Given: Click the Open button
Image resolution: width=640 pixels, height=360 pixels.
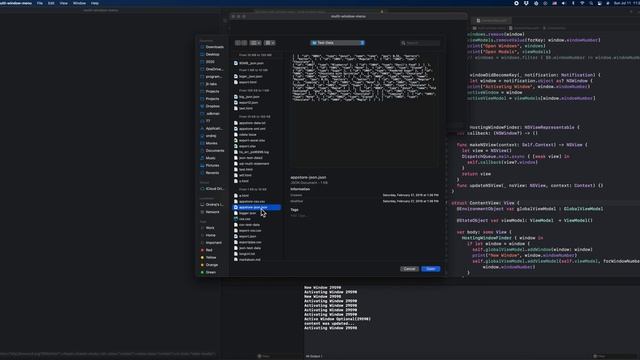Looking at the screenshot, I should (431, 269).
